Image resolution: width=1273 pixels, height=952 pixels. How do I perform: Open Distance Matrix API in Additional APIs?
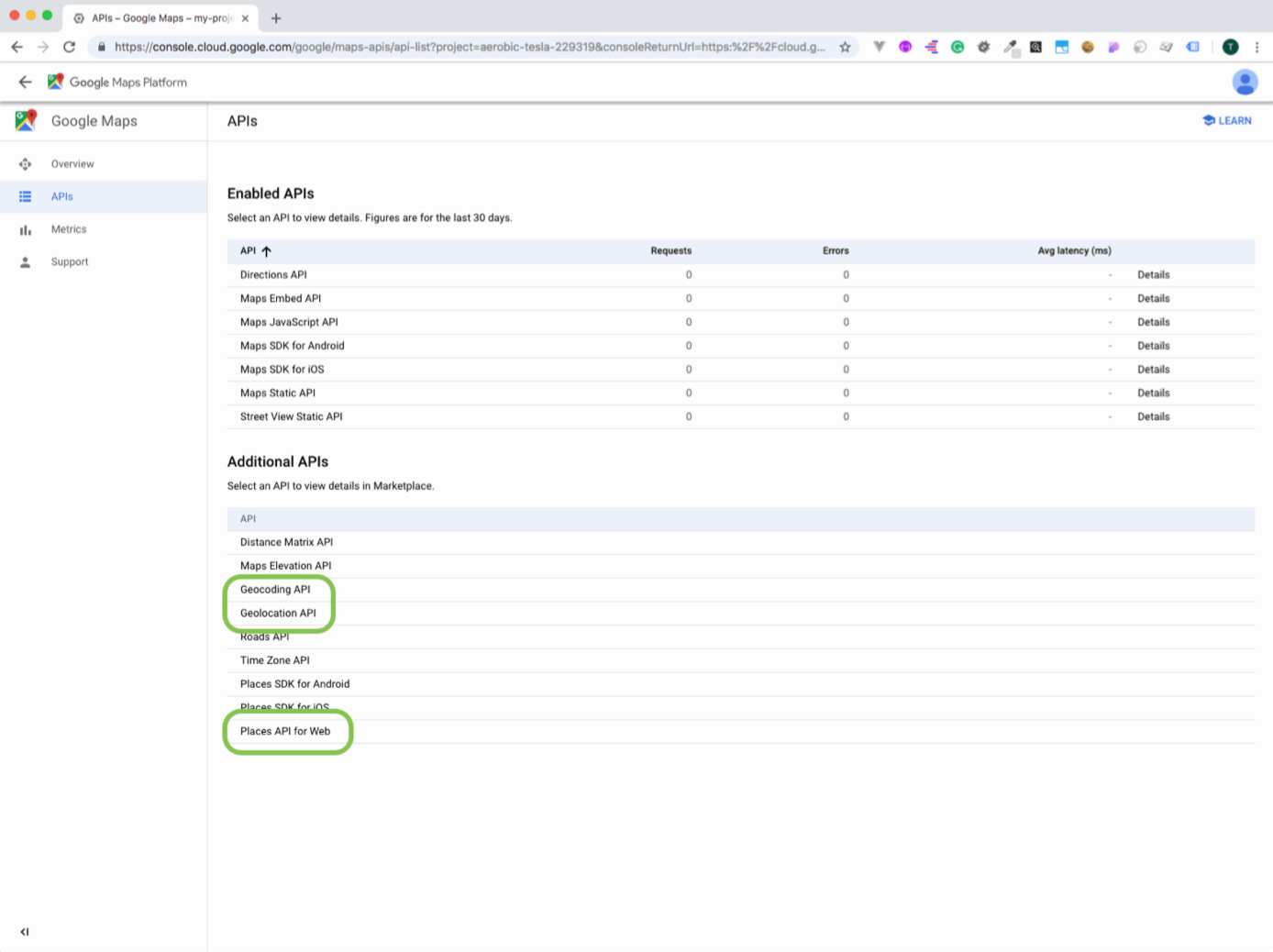tap(286, 542)
